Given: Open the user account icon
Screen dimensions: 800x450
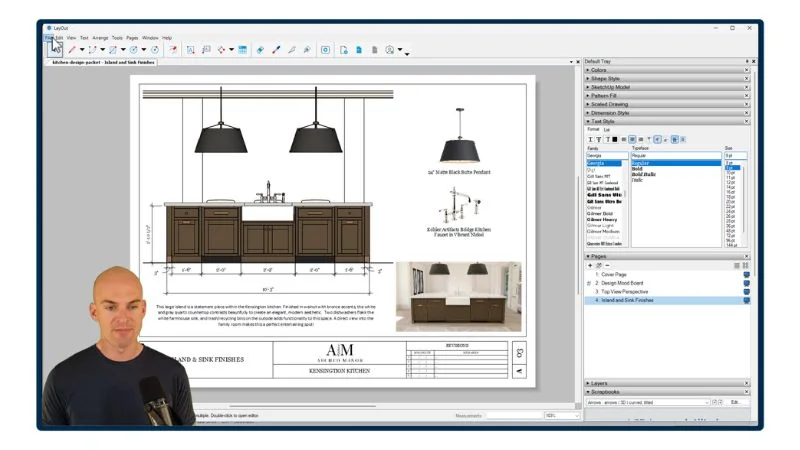Looking at the screenshot, I should 390,50.
